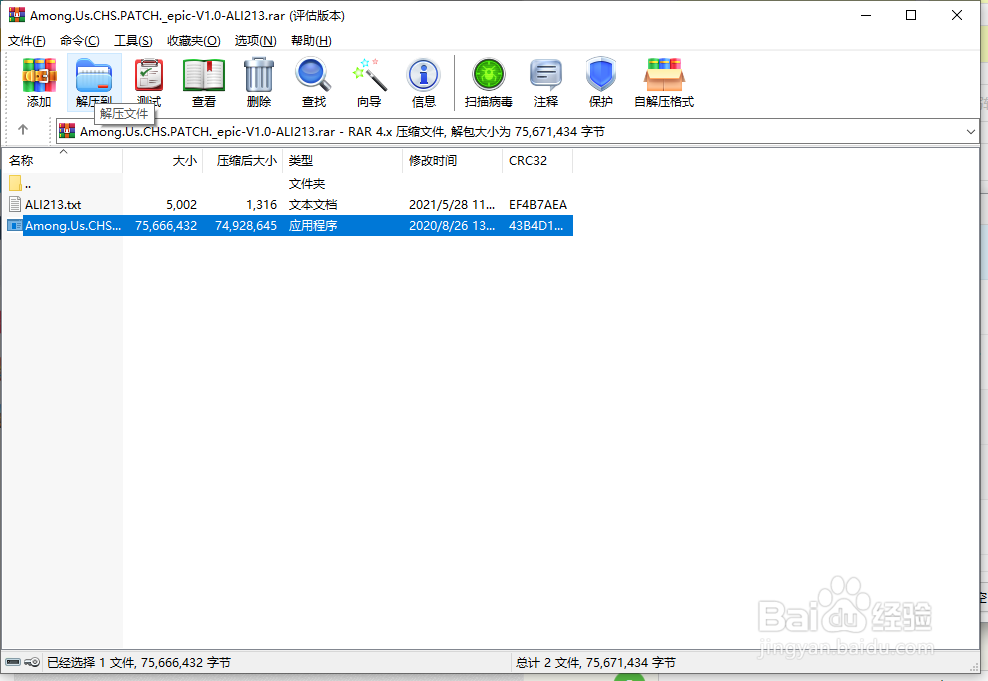Open the 文件(F) menu
The width and height of the screenshot is (988, 681).
[x=25, y=40]
